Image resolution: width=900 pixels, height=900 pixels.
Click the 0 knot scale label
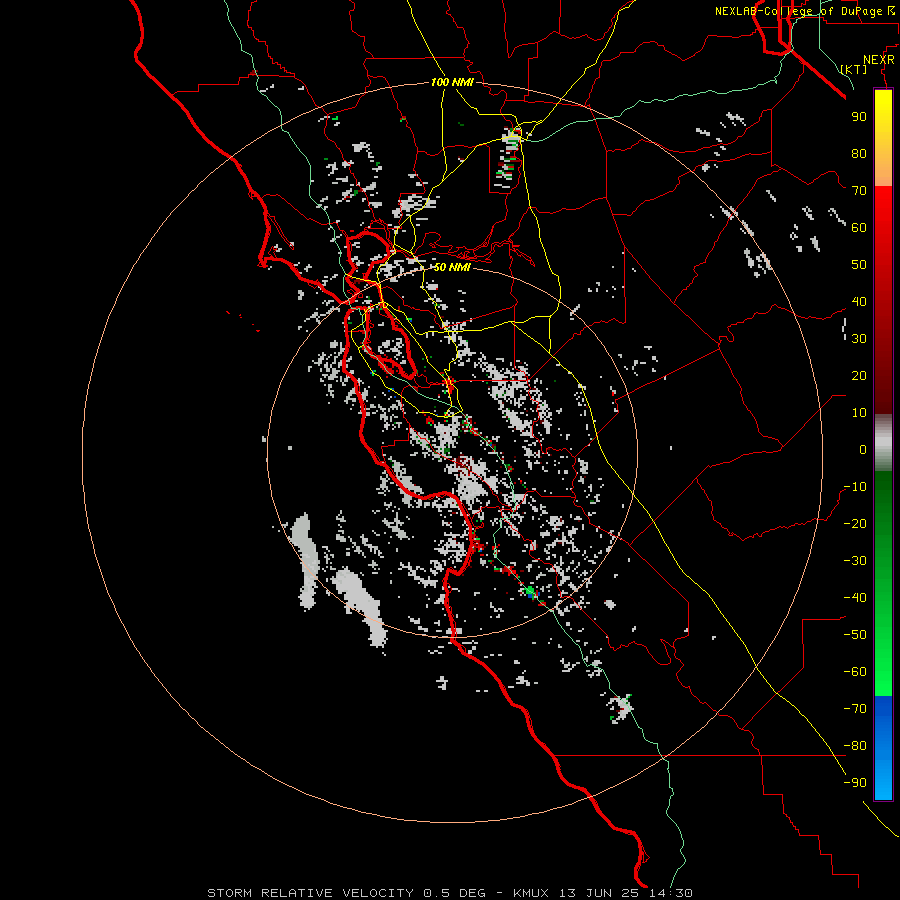pos(863,449)
